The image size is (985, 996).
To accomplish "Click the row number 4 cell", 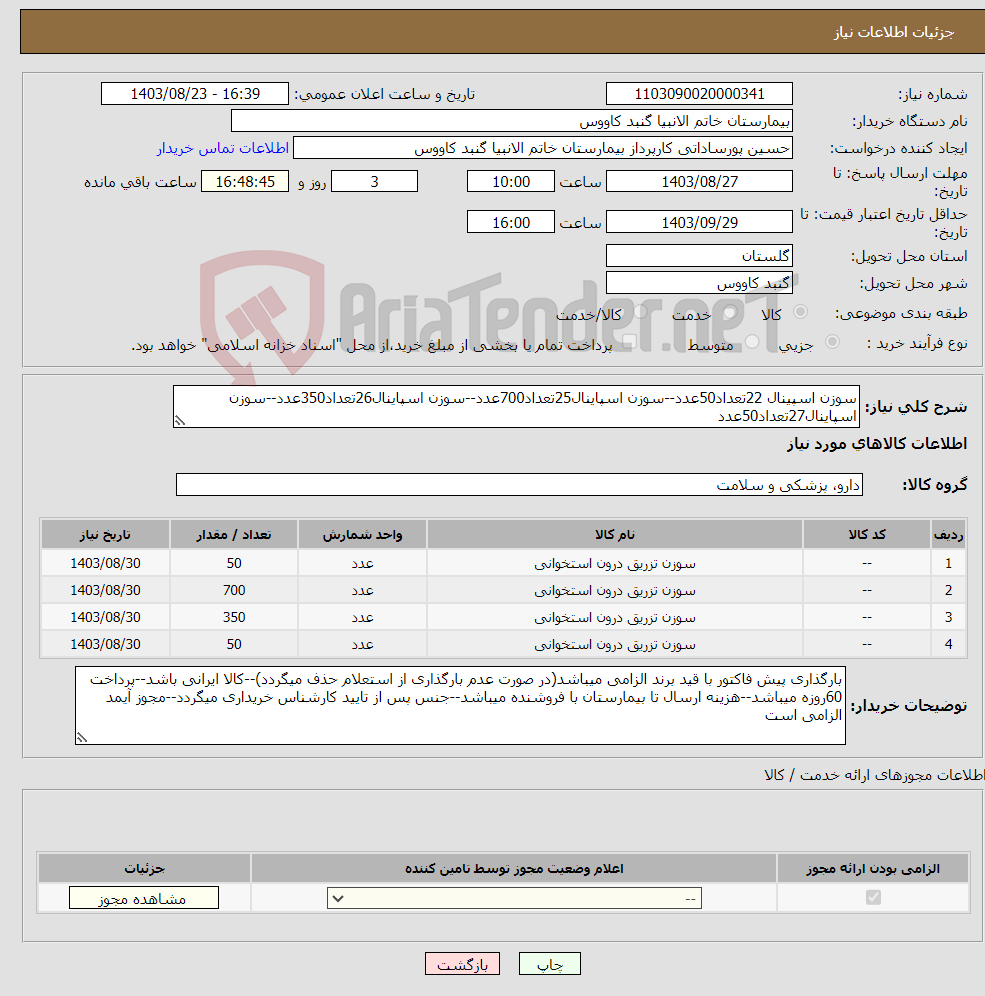I will [948, 645].
